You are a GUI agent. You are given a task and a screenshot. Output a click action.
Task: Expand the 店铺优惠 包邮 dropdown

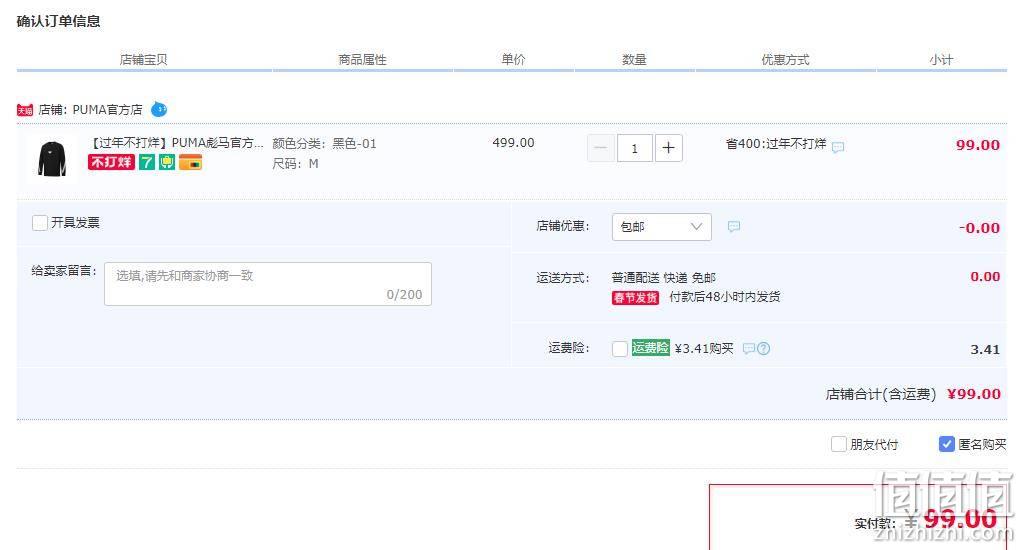(x=662, y=227)
